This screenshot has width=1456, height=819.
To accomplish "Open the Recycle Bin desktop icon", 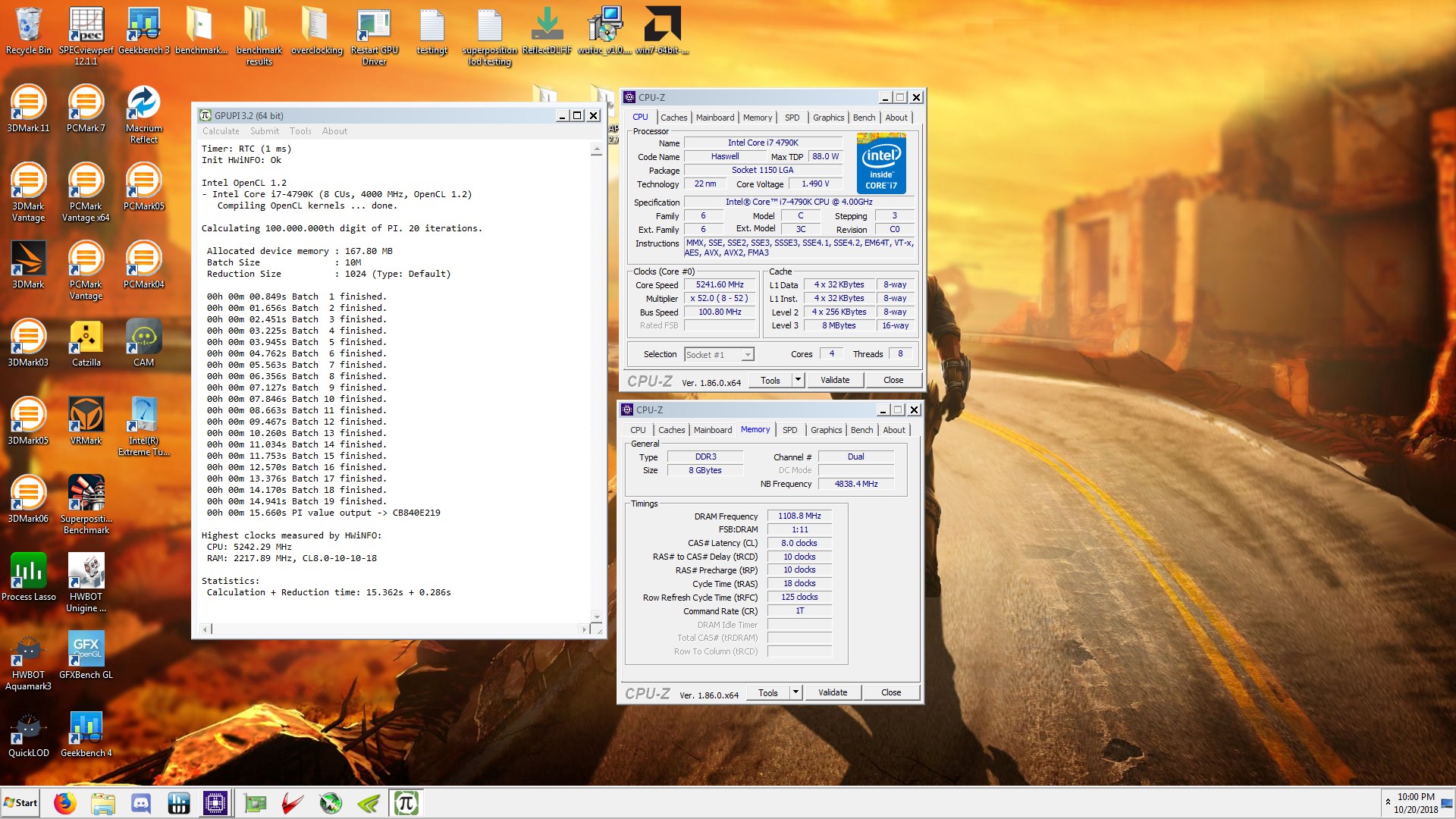I will point(28,30).
